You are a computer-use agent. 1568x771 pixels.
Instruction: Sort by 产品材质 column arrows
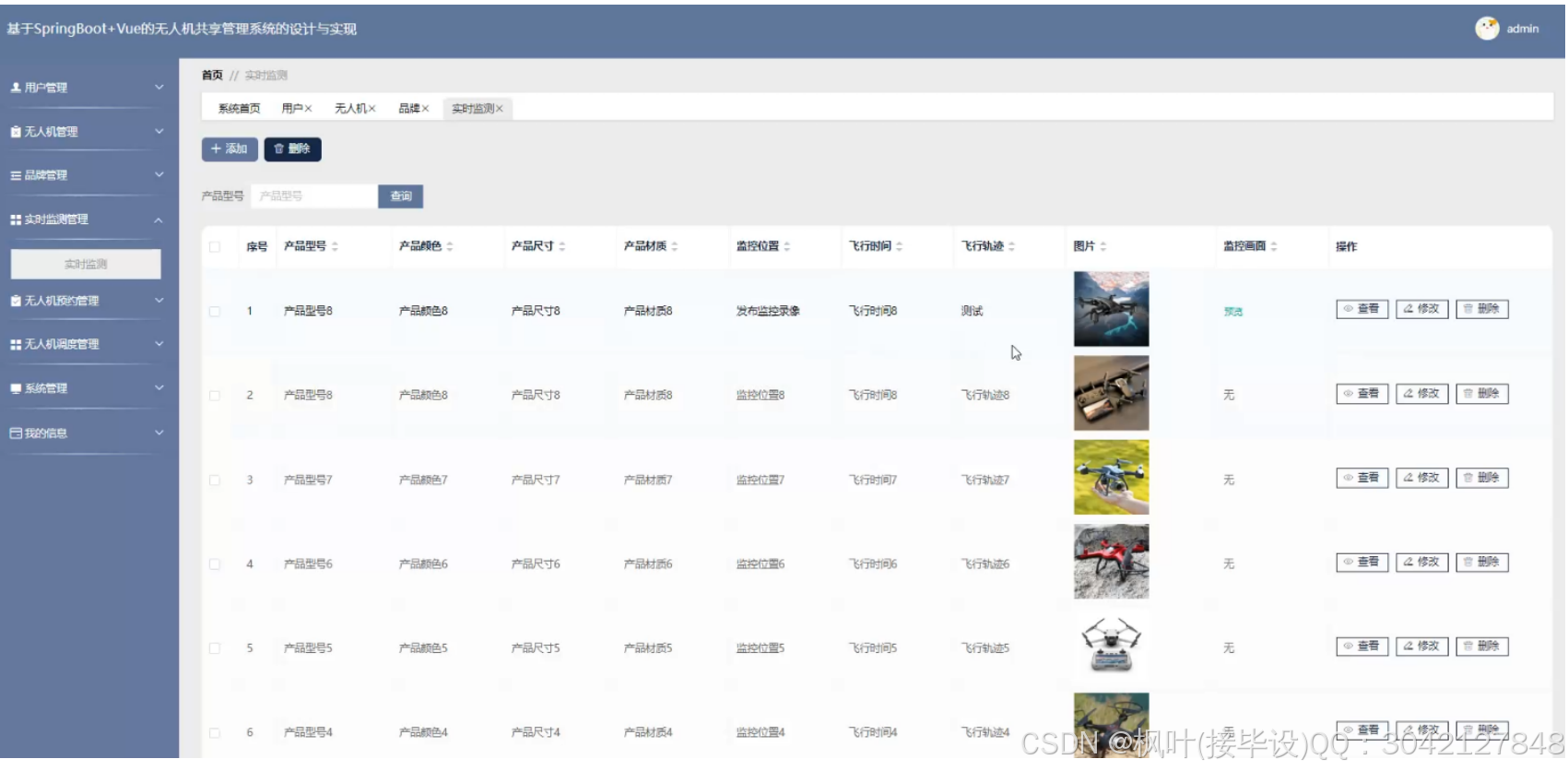675,246
